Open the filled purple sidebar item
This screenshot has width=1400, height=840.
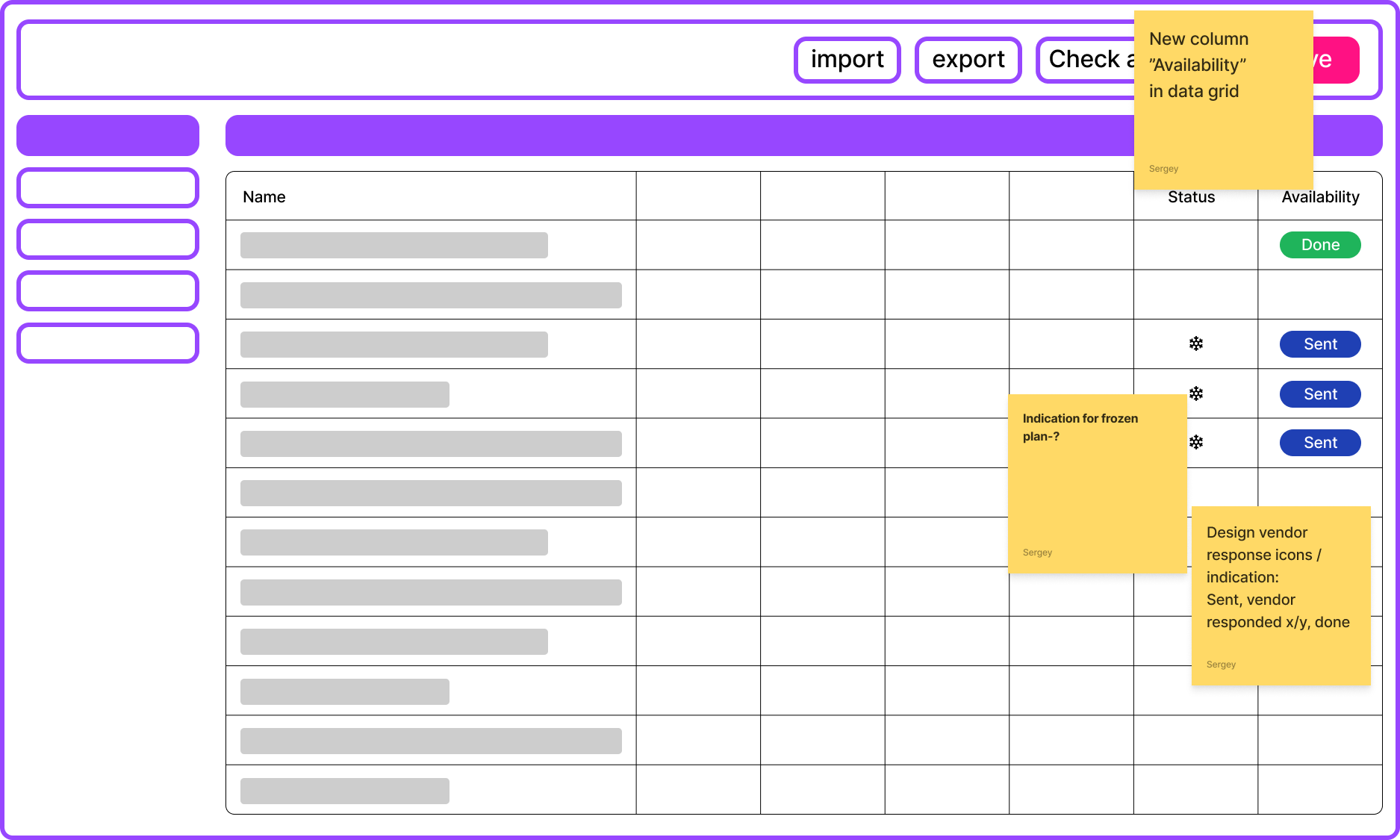(108, 135)
